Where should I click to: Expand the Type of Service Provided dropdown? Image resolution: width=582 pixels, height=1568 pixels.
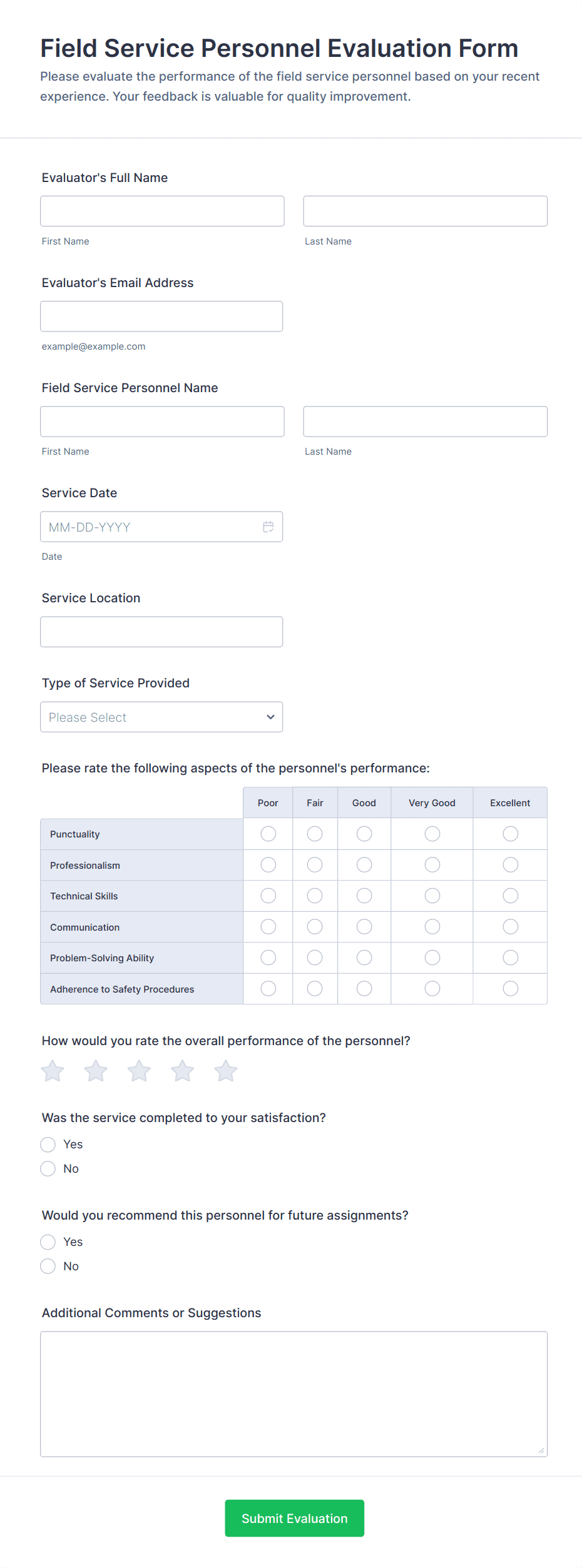pos(161,717)
